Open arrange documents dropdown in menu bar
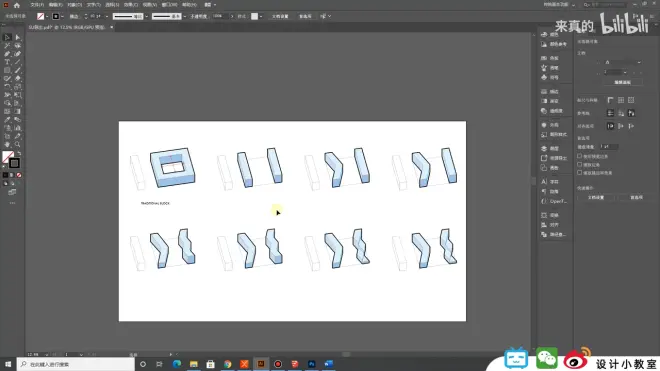Image resolution: width=660 pixels, height=371 pixels. click(210, 5)
